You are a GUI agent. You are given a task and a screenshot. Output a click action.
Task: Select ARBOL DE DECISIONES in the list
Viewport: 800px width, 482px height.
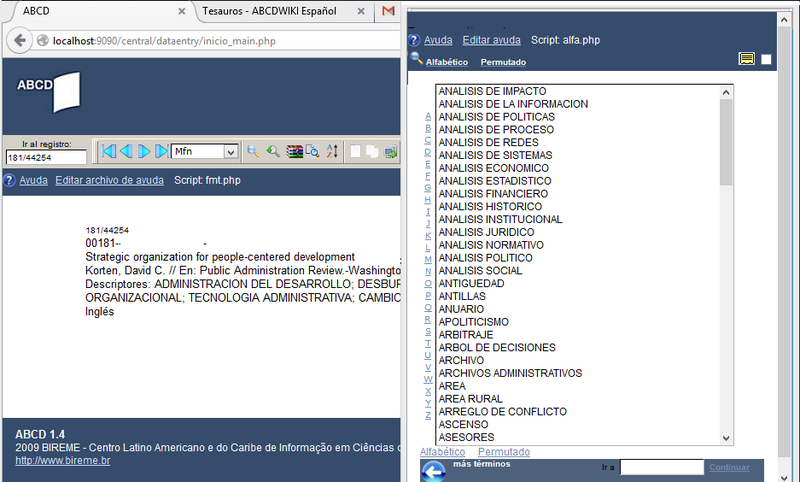pyautogui.click(x=496, y=347)
